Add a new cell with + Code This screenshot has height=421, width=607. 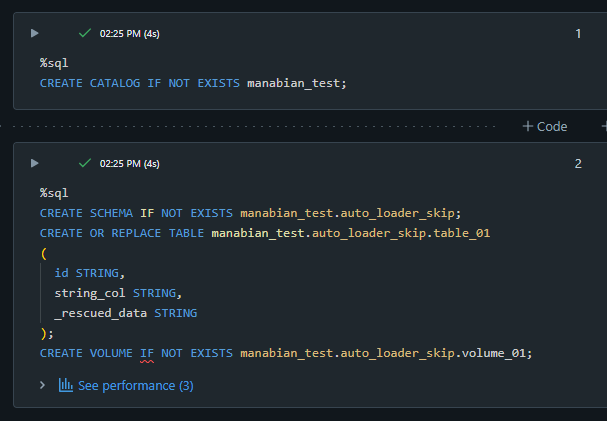point(545,126)
